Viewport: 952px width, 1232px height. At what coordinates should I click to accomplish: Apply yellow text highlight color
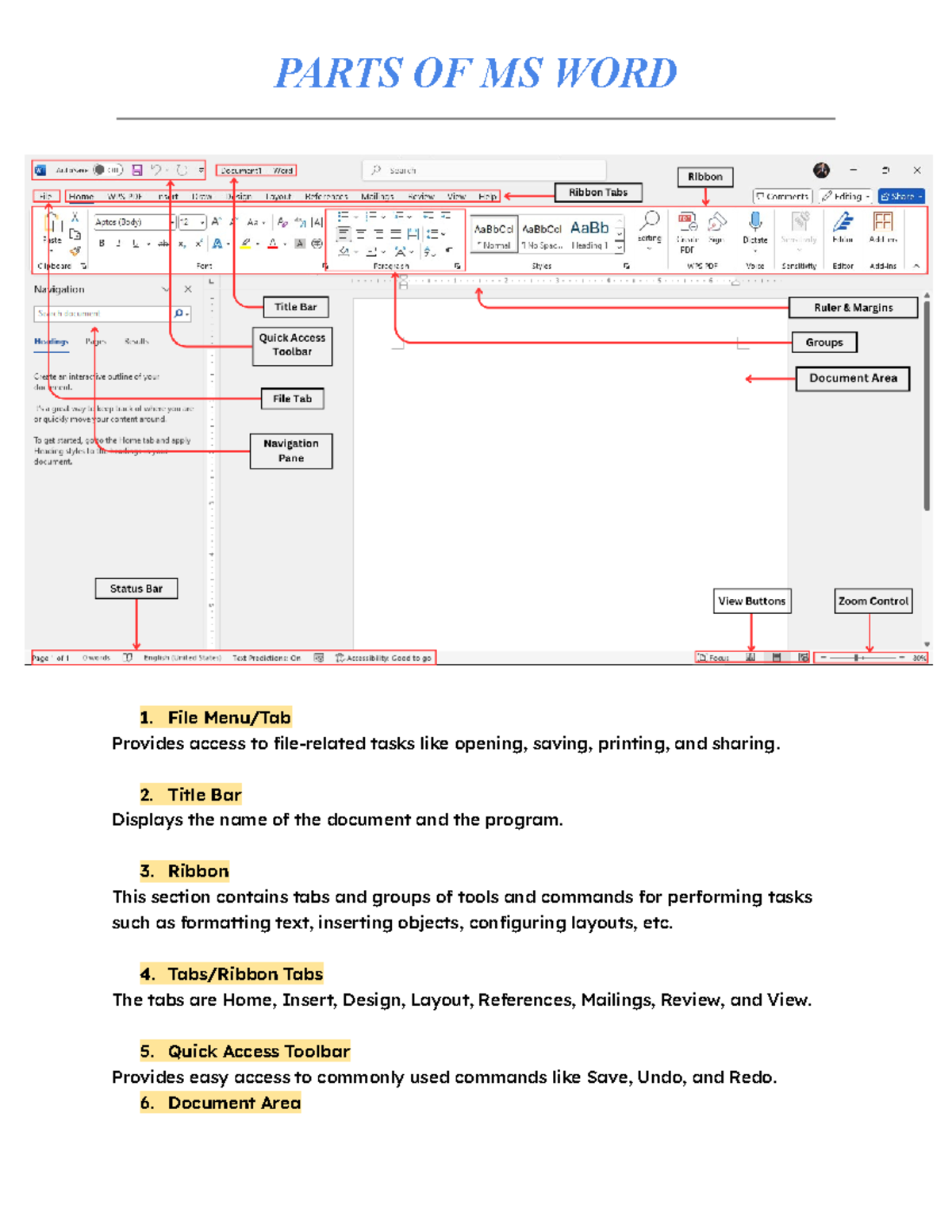point(245,244)
